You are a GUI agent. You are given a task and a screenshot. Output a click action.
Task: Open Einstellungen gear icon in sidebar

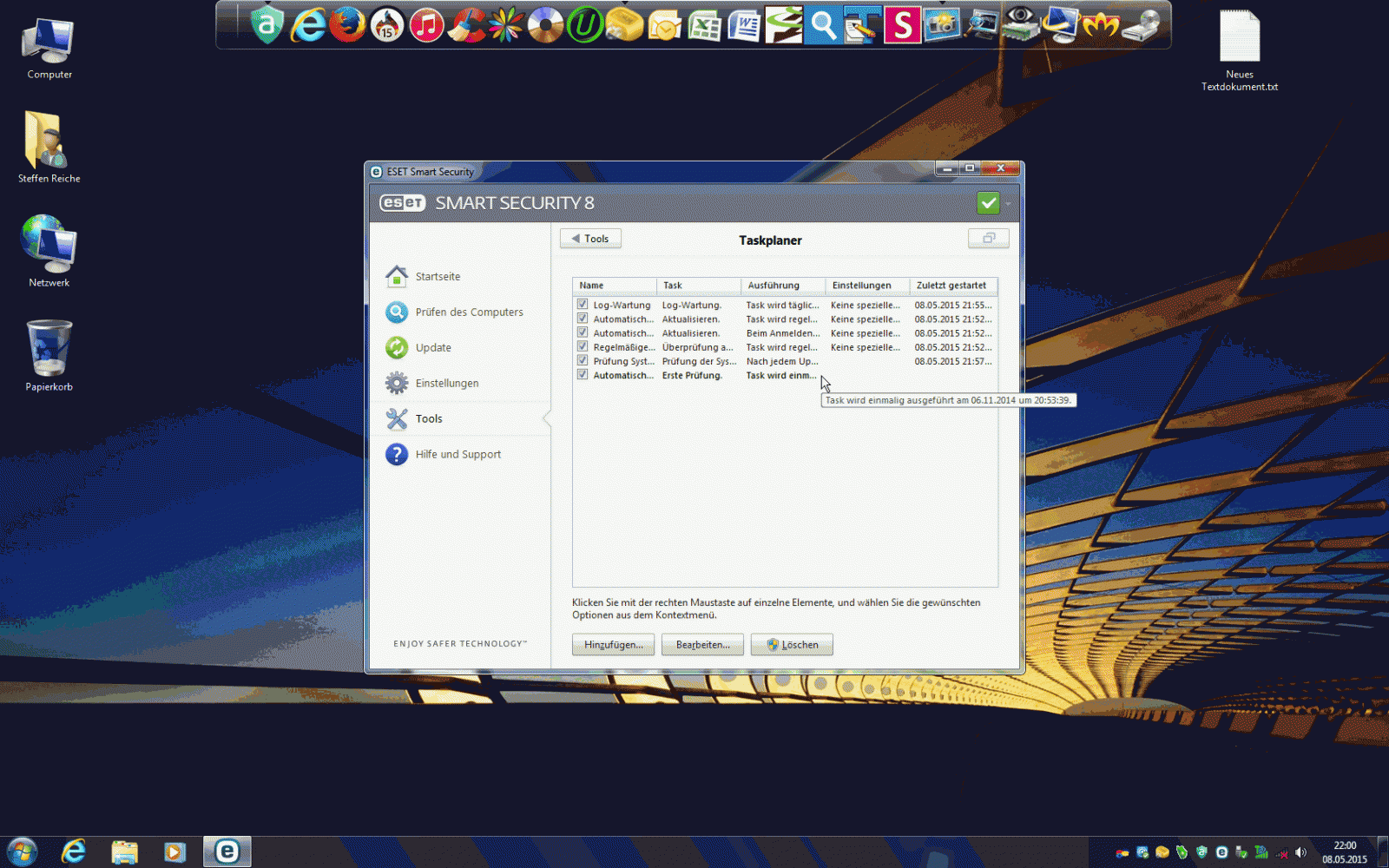pos(397,383)
